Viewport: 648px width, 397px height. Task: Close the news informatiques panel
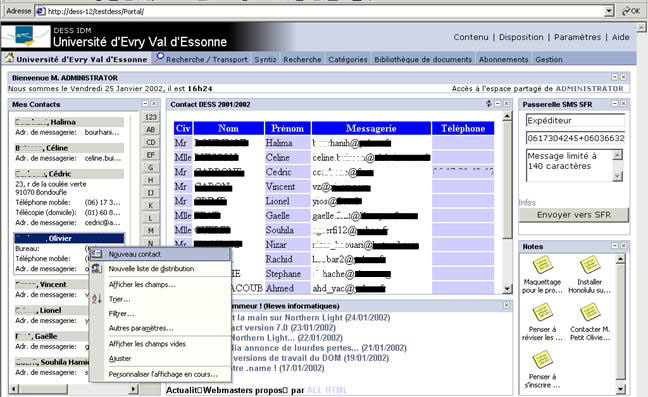click(x=507, y=305)
